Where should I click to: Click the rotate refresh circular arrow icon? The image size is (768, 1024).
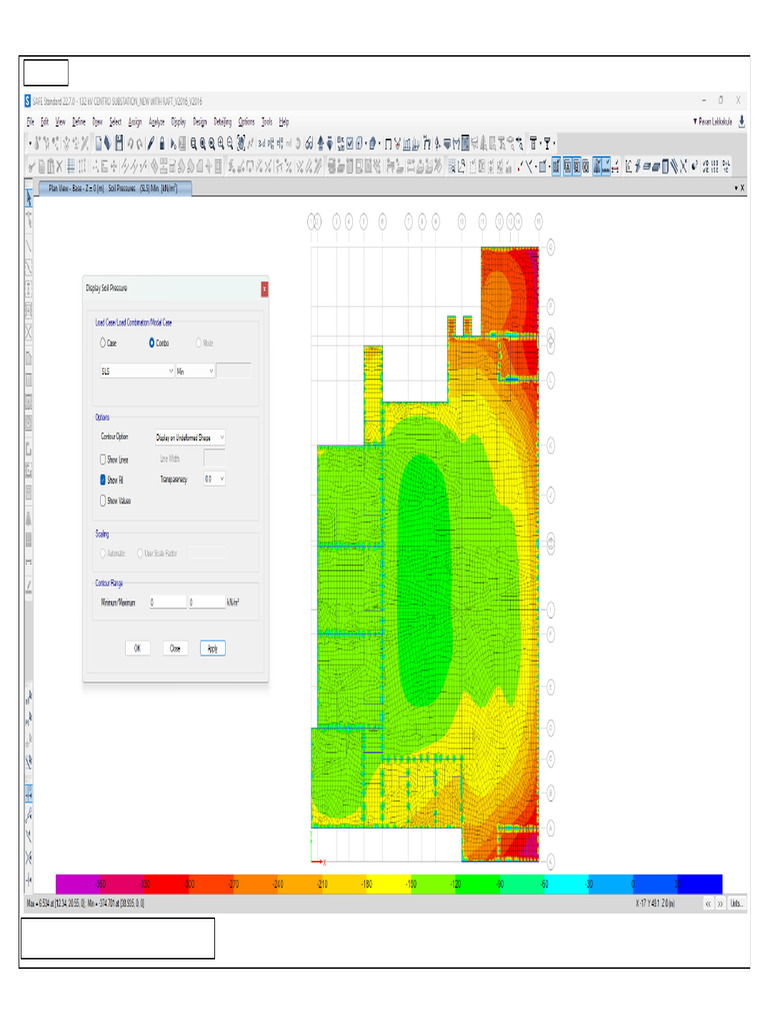pos(298,144)
